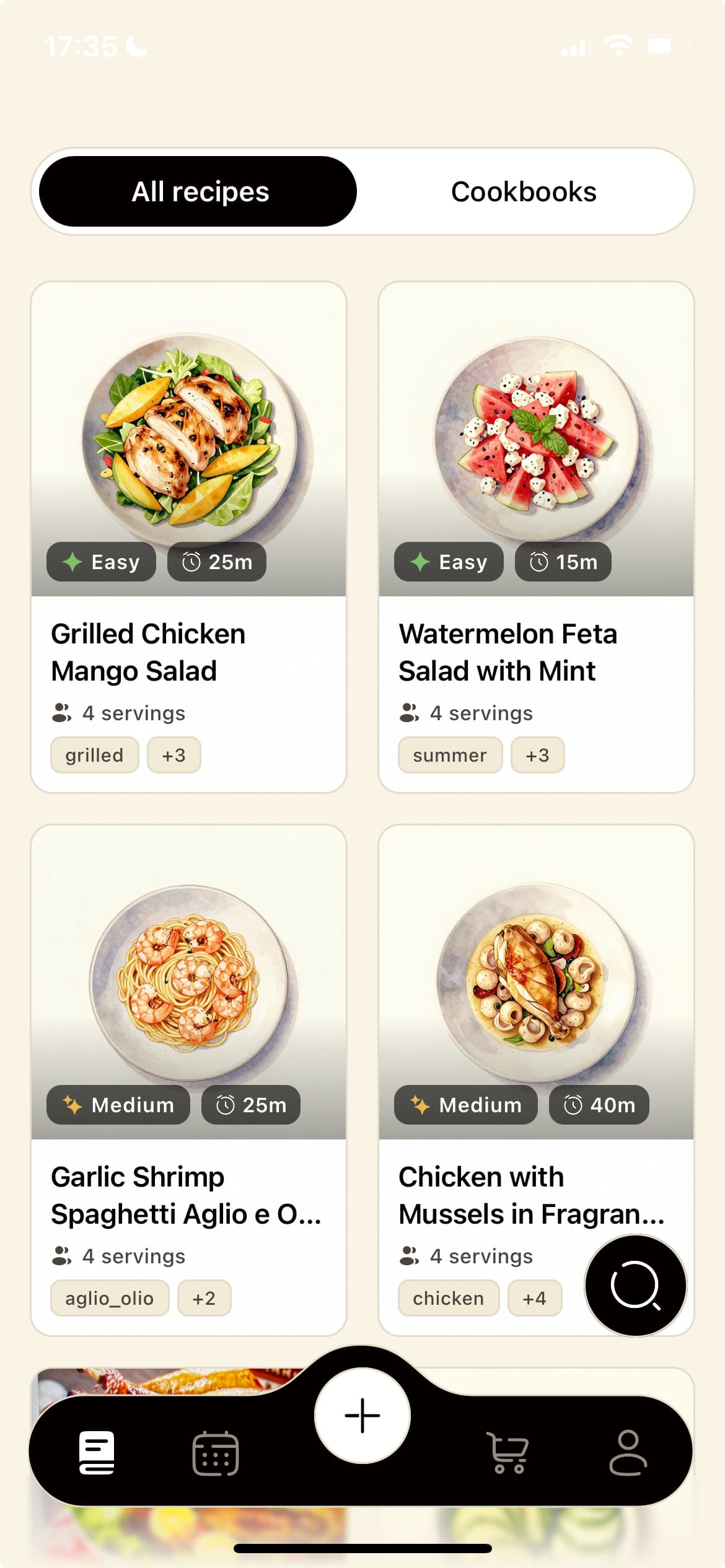
Task: Tap the 25m timer badge on Grilled Chicken
Action: pyautogui.click(x=217, y=562)
